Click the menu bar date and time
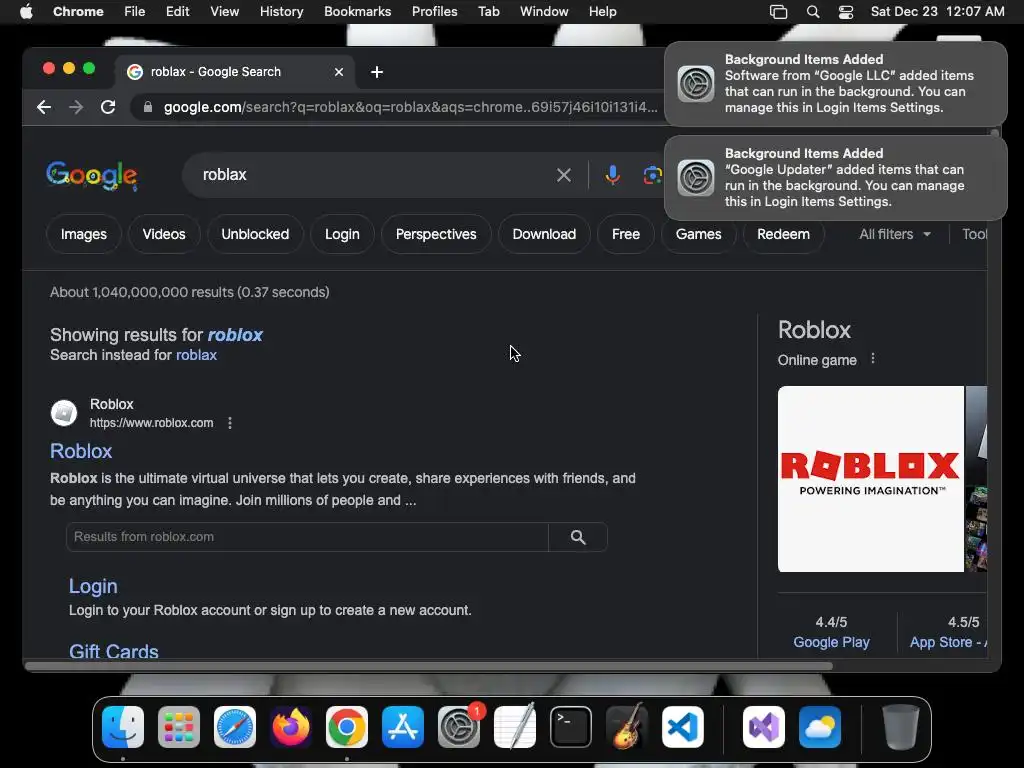Image resolution: width=1024 pixels, height=768 pixels. coord(937,12)
